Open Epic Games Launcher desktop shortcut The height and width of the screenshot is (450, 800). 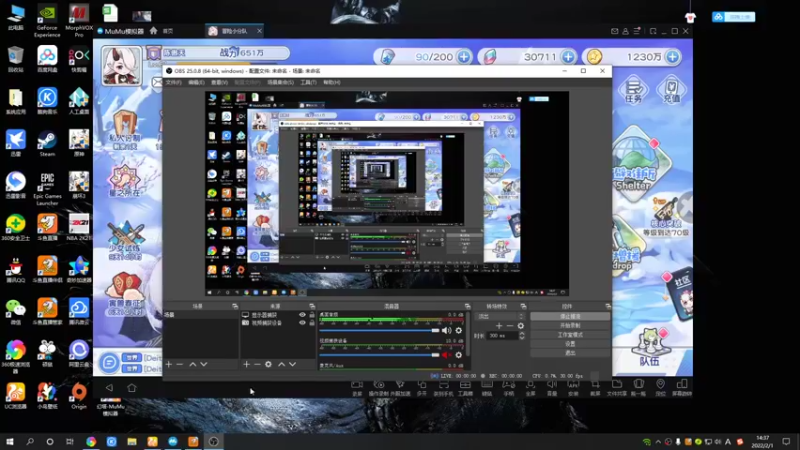tap(47, 189)
